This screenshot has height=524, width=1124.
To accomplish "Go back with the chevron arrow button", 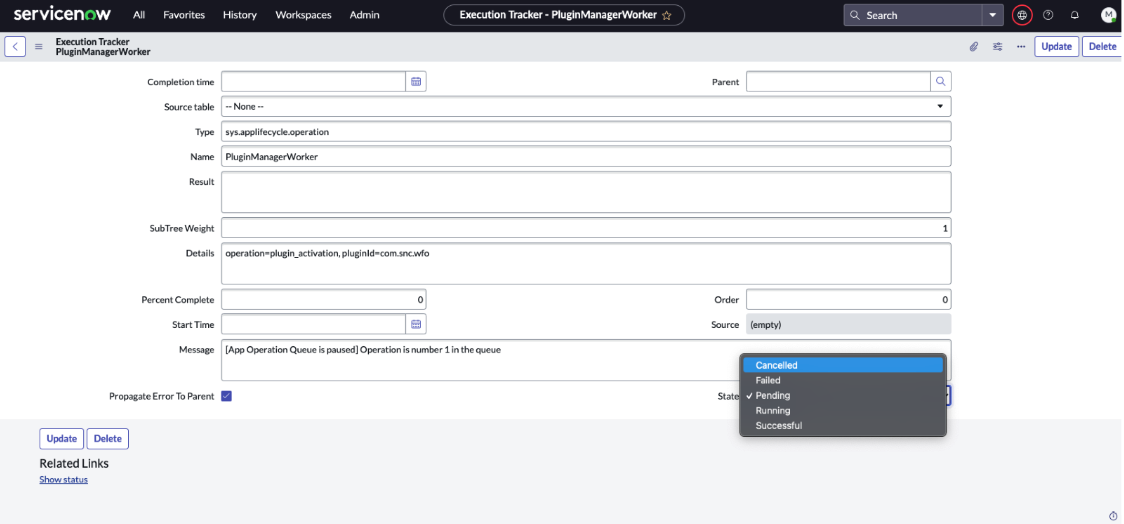I will pyautogui.click(x=15, y=47).
